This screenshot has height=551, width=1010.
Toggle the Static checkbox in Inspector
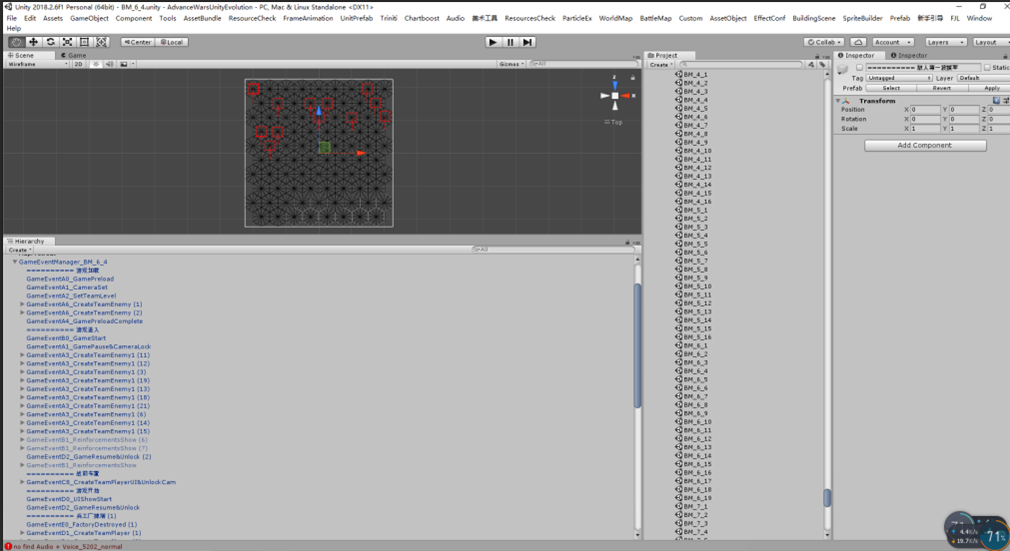[988, 68]
